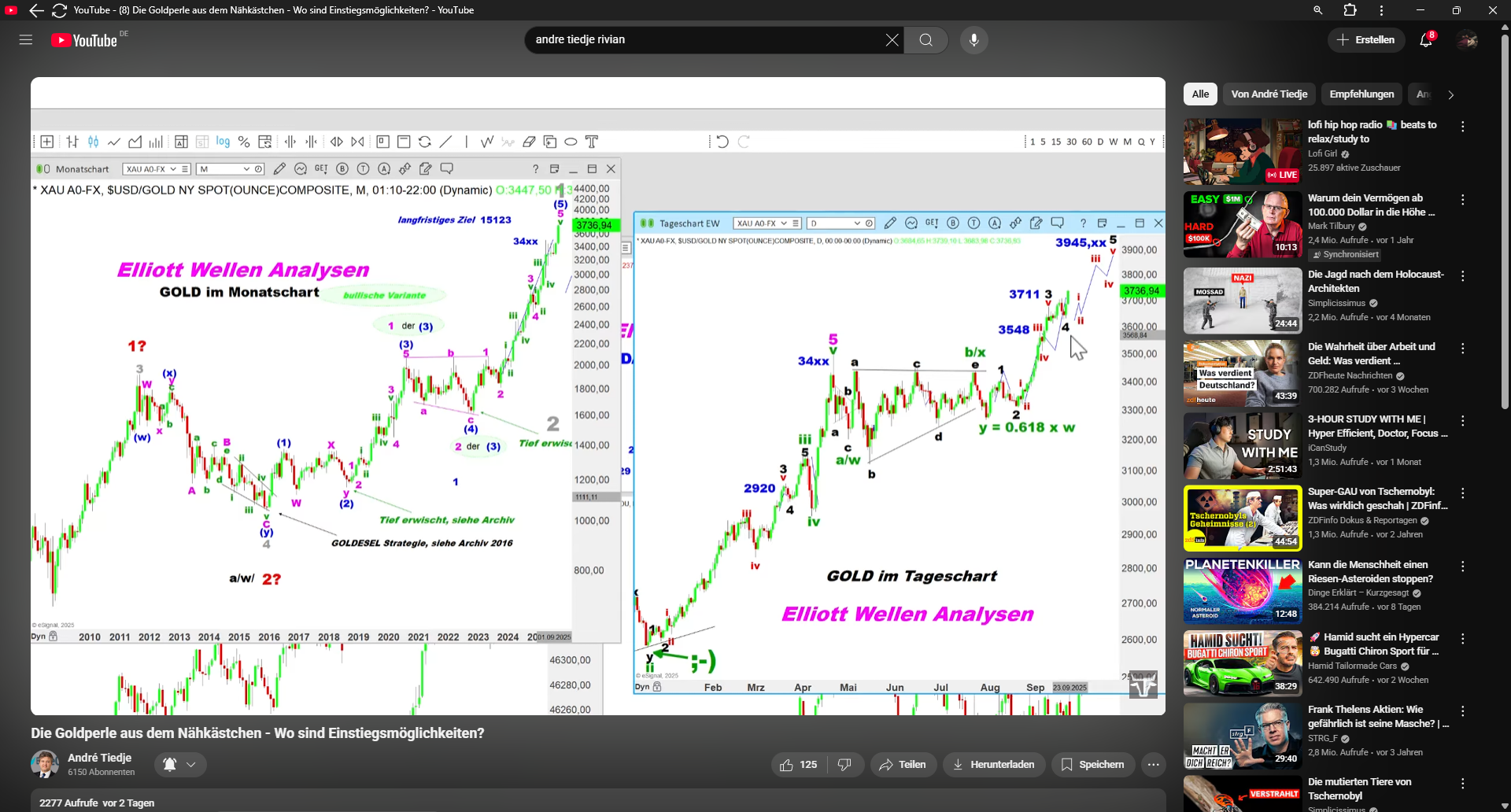Select the "Empfehlungen" filter chip
This screenshot has height=812, width=1511.
pos(1361,94)
